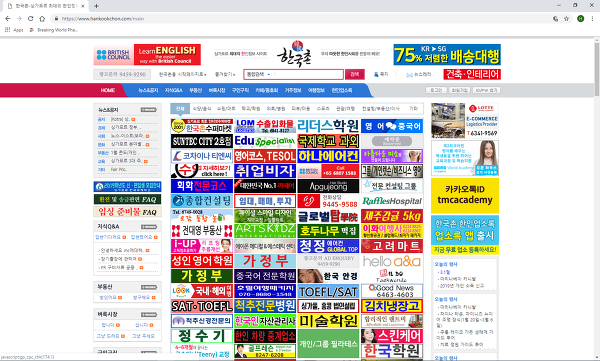Reload the page with the refresh icon
Screen dimensions: 600x361
point(31,18)
